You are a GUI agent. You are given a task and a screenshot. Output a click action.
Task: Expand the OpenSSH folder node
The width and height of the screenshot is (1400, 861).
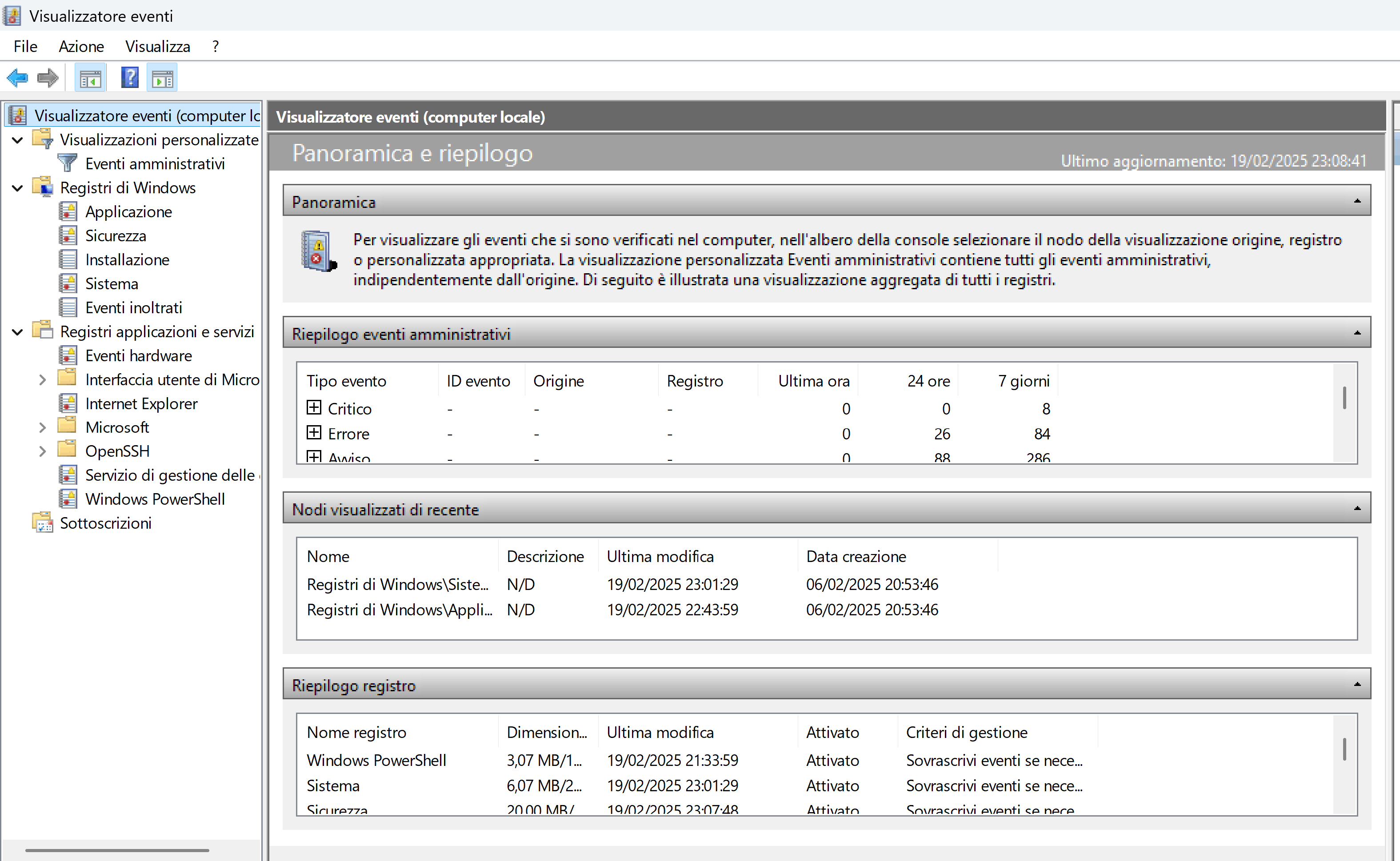pos(43,451)
